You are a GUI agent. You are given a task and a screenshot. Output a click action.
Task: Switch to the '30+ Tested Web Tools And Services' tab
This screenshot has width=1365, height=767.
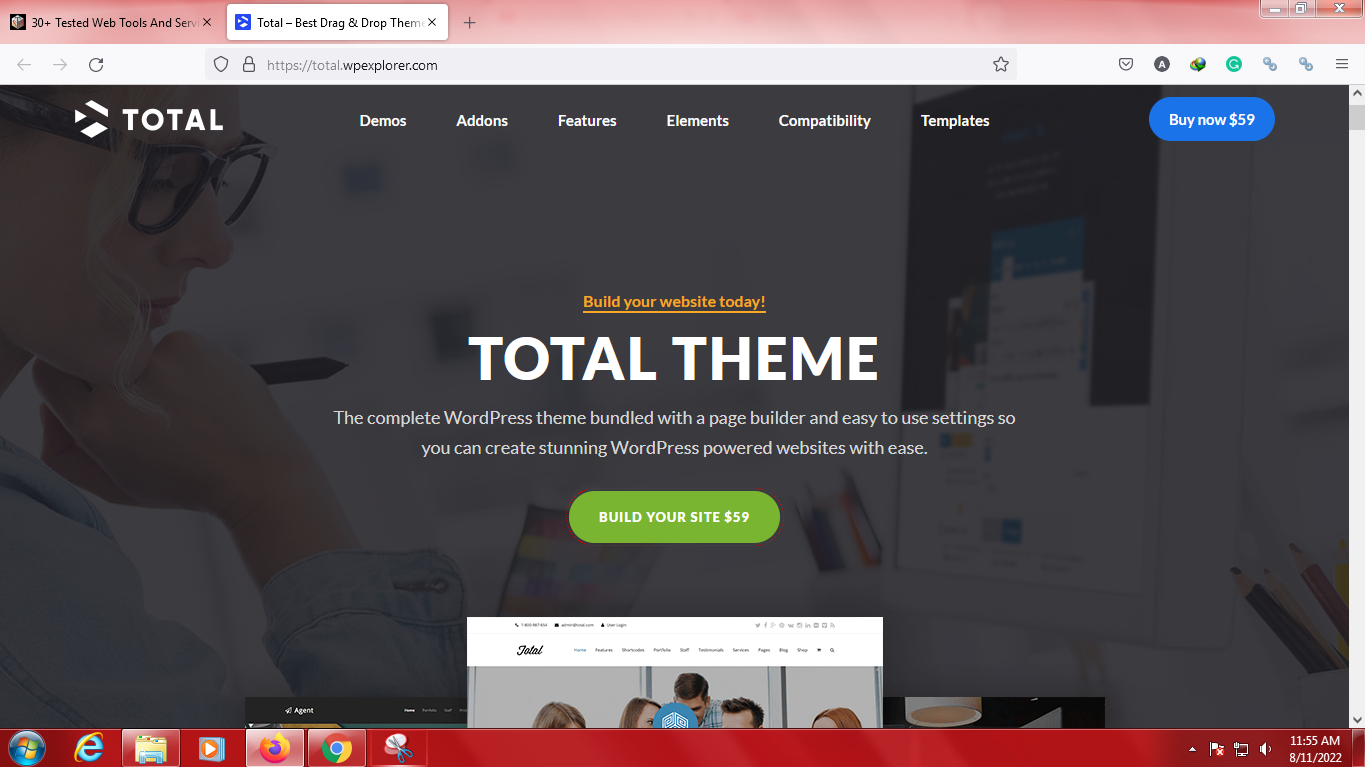point(110,22)
